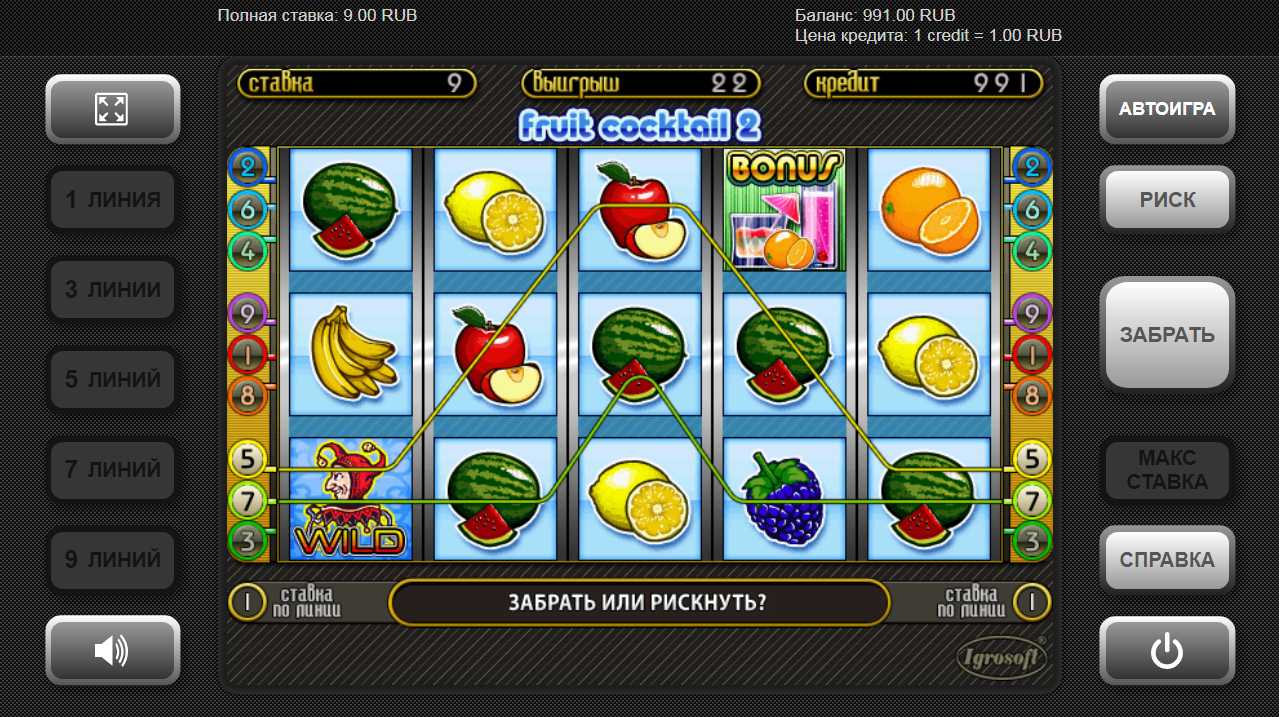Screen dimensions: 1279x717
Task: Click the blackberry symbol on the reels
Action: coord(784,499)
